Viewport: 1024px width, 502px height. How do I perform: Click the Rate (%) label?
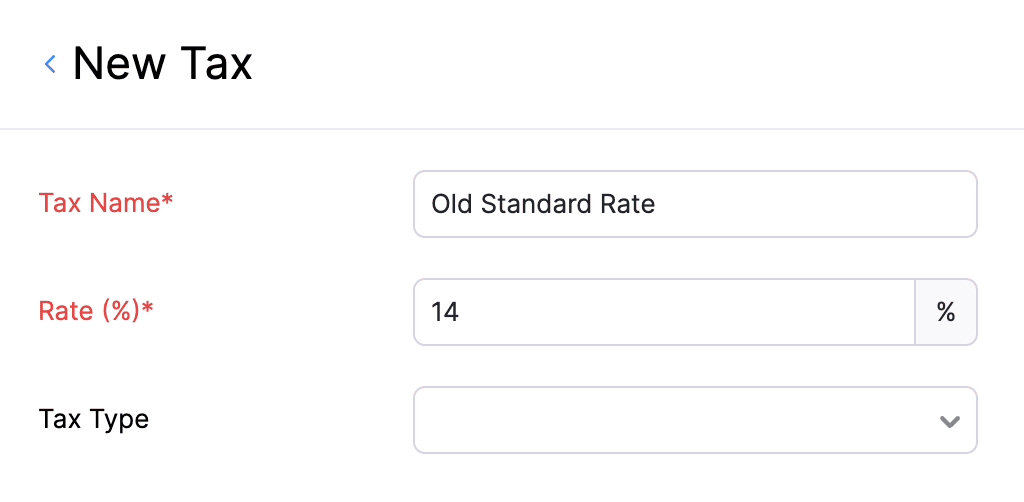(90, 311)
